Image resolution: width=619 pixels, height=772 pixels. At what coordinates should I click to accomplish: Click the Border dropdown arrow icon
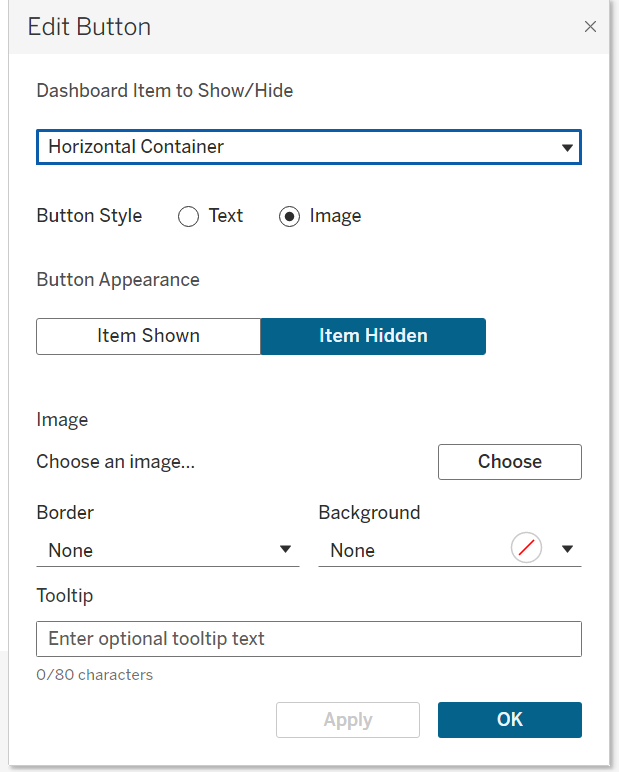pos(285,549)
